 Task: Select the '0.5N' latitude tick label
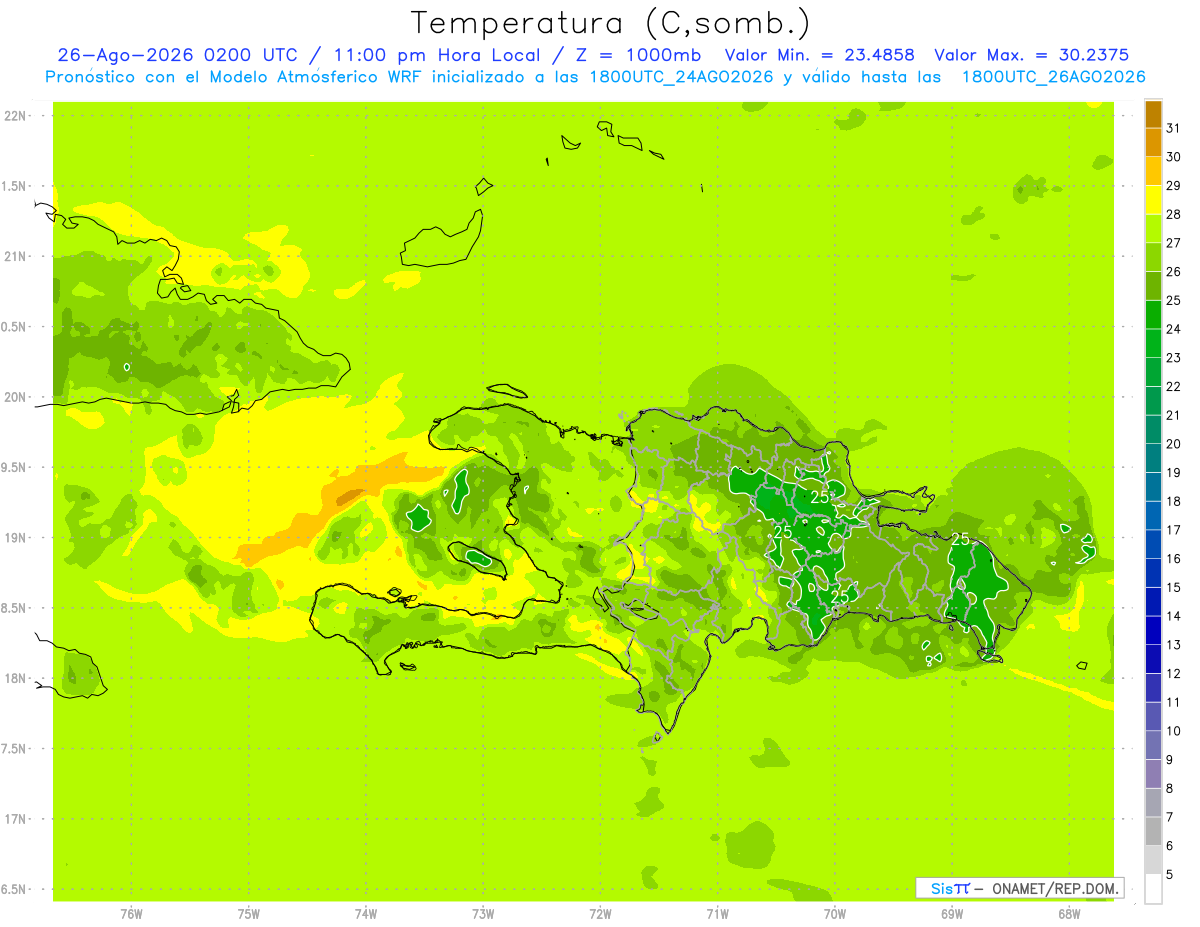tap(15, 327)
